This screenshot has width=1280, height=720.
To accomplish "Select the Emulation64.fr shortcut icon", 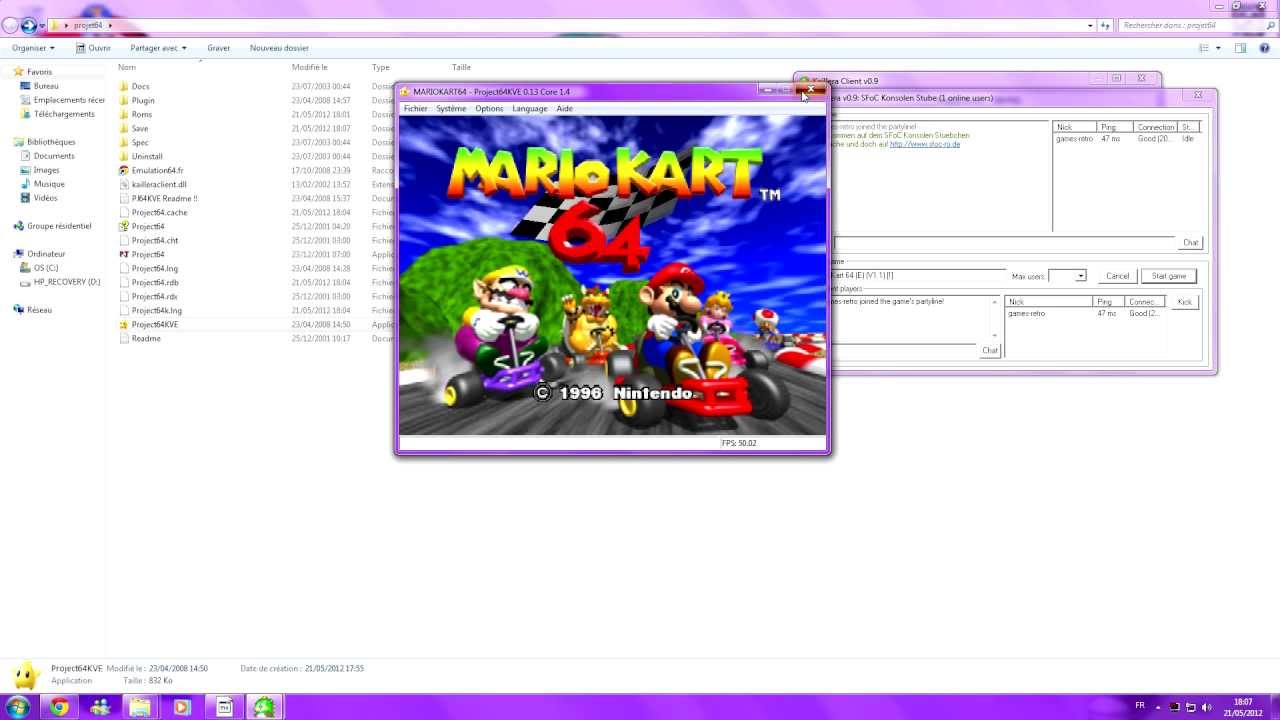I will coord(124,170).
